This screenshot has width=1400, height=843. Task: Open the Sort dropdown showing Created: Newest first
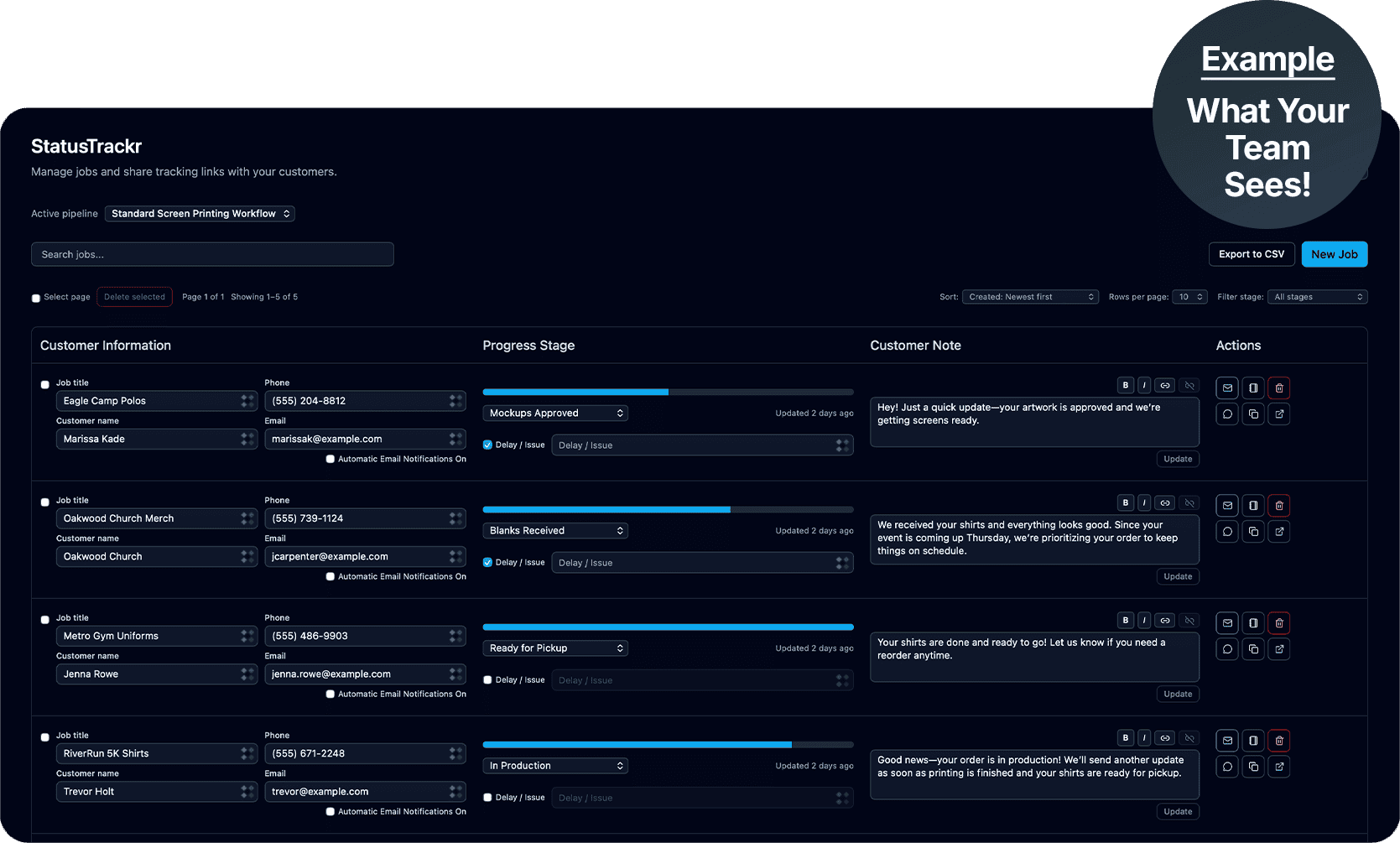1030,297
